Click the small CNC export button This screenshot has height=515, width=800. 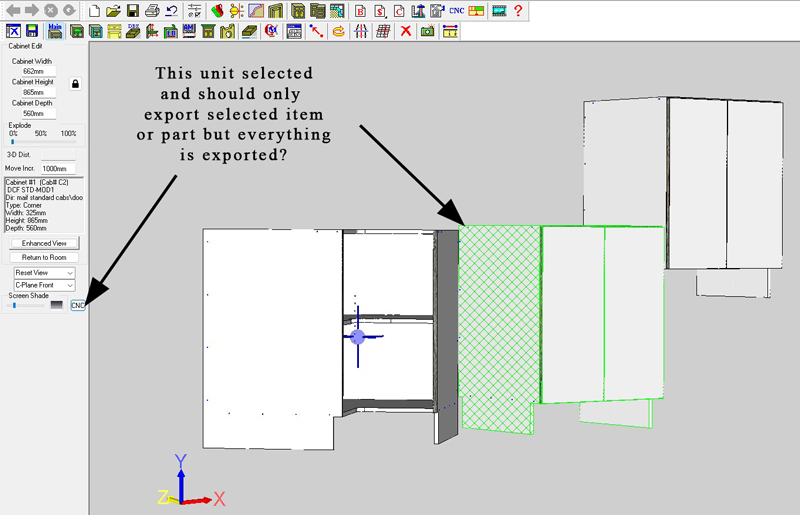[x=78, y=305]
